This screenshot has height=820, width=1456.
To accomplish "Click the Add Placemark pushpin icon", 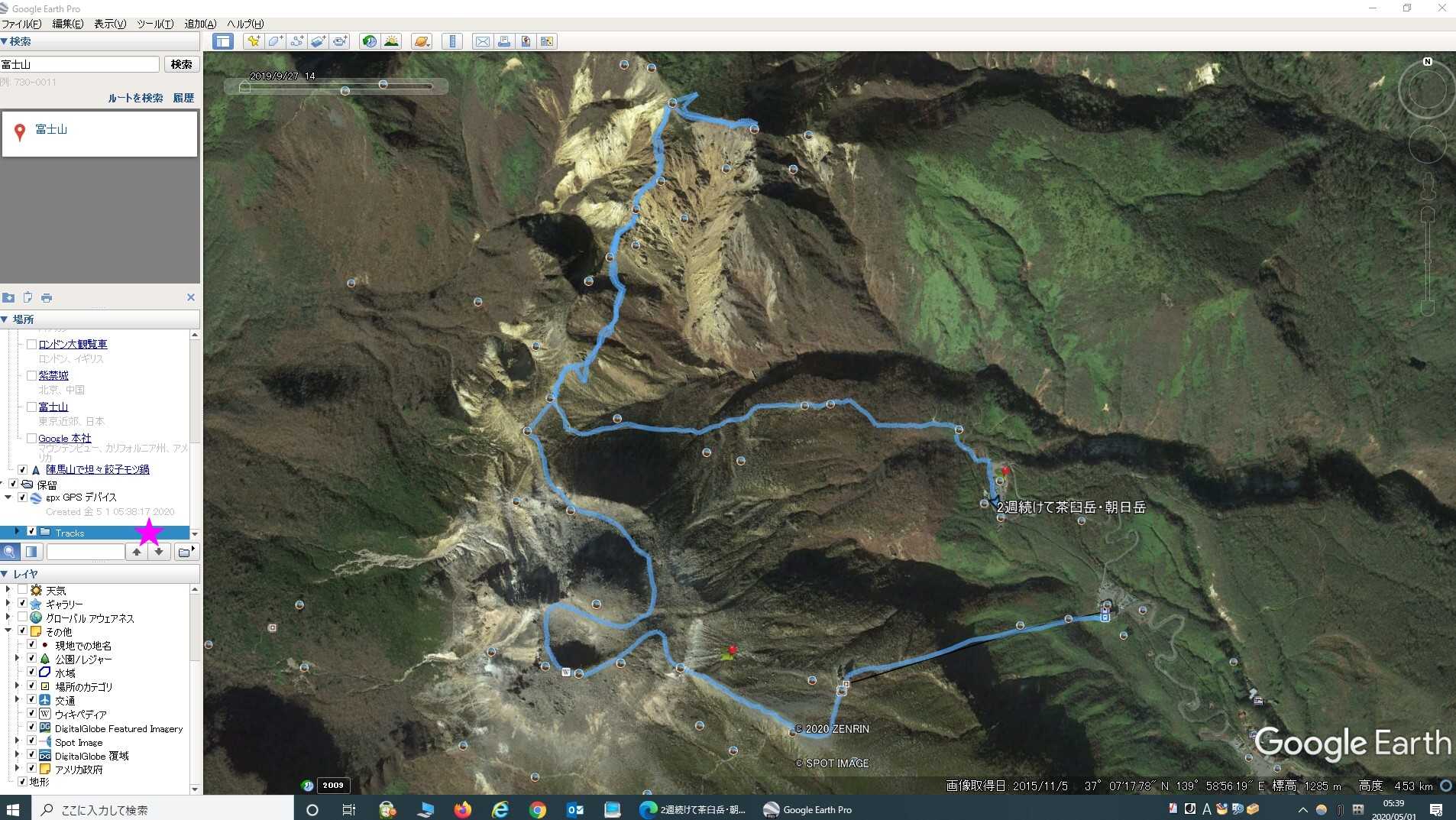I will (x=253, y=41).
